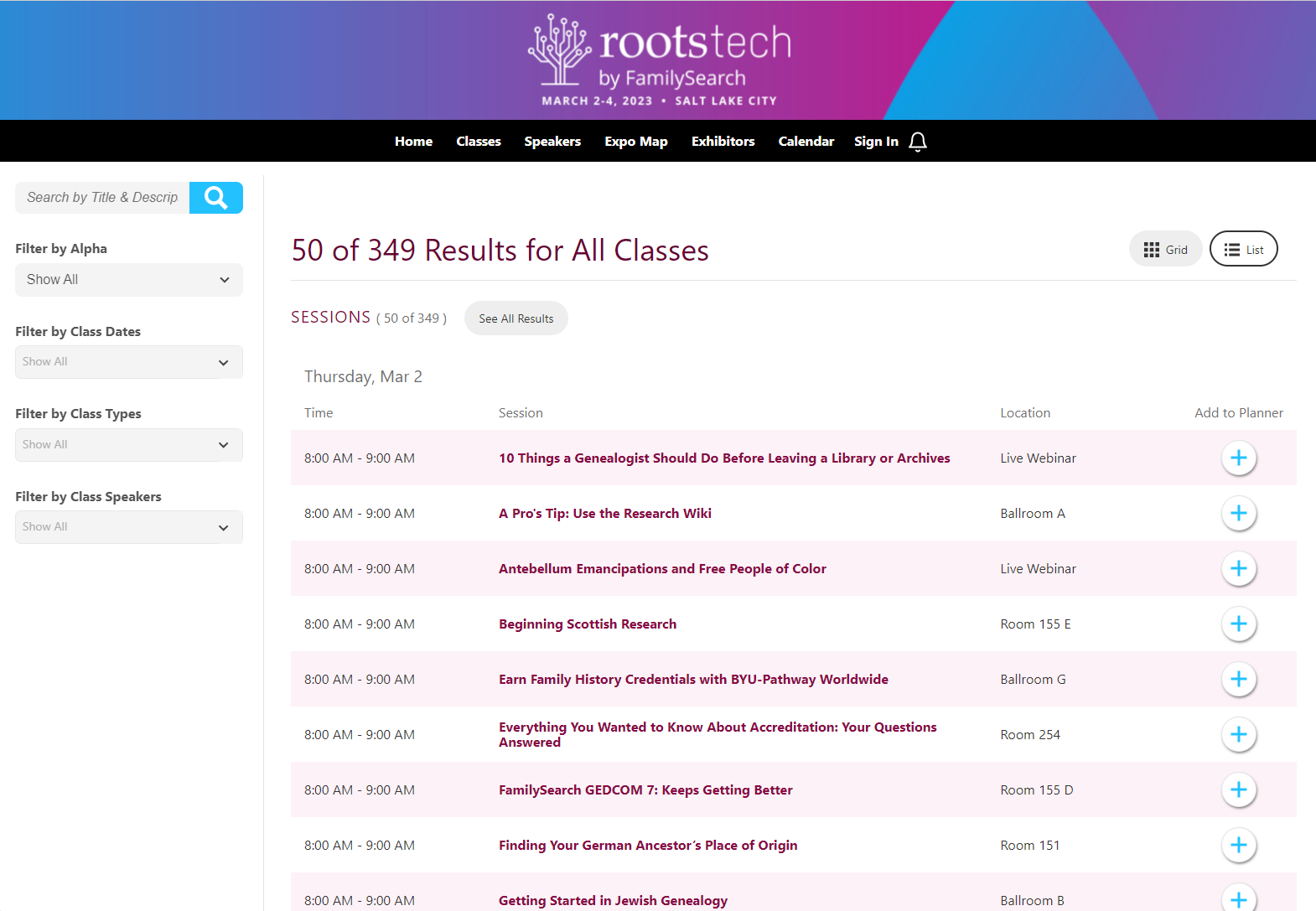Open the Exhibitors navigation item
Screen dimensions: 1316x911
coord(723,142)
